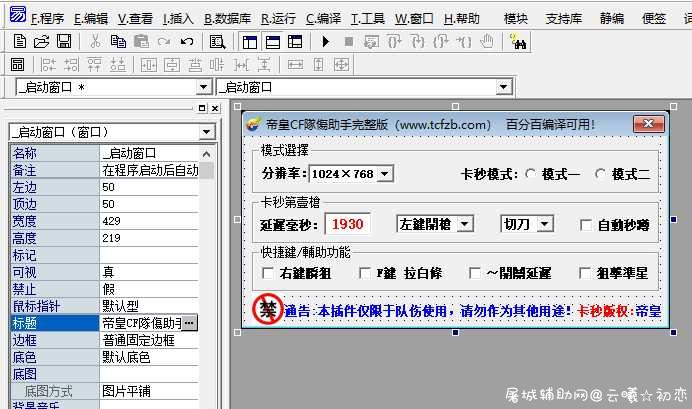Click the 宽度 value 429 cell
Image resolution: width=692 pixels, height=409 pixels.
[x=149, y=221]
